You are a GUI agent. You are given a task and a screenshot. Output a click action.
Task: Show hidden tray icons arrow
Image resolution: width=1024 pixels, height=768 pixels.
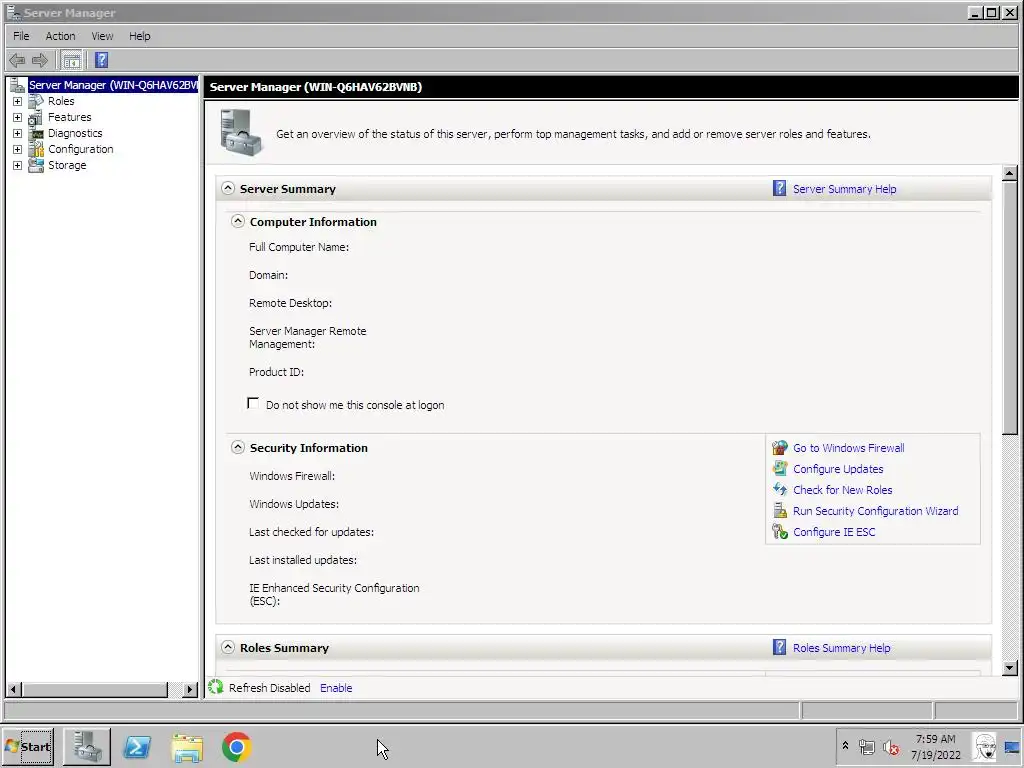click(x=845, y=745)
